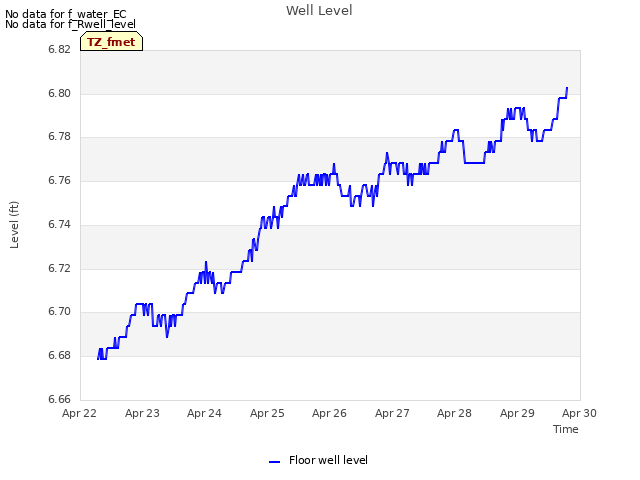640x480 pixels.
Task: Click the 6.82 y-axis tick label
Action: pyautogui.click(x=60, y=49)
